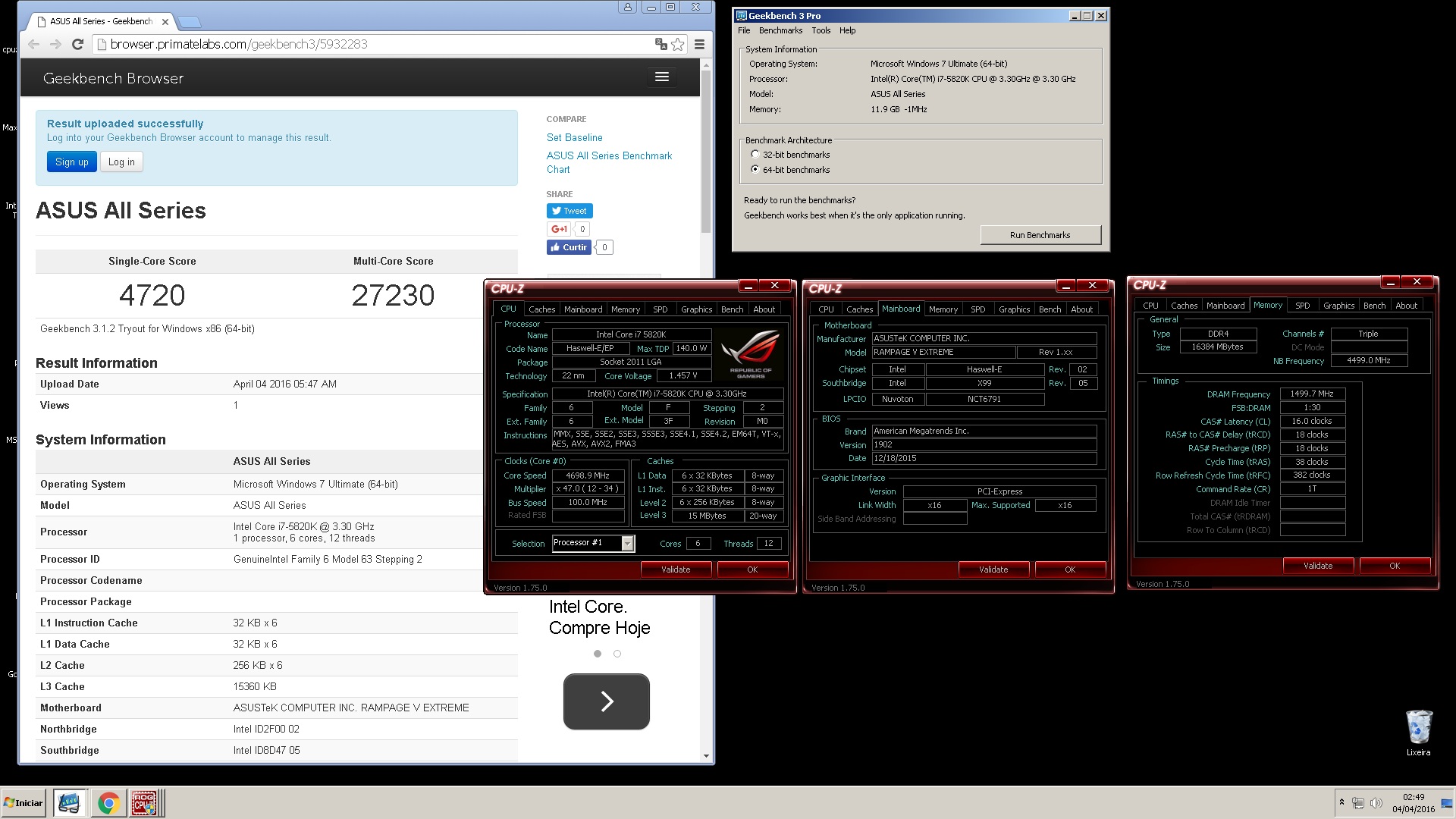This screenshot has width=1456, height=819.
Task: Close the ASUS All Series tab
Action: coord(165,21)
